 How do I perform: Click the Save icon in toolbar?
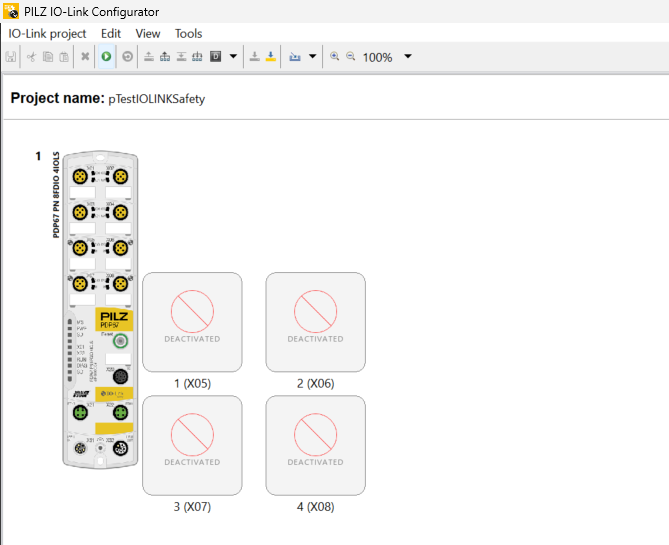click(11, 56)
